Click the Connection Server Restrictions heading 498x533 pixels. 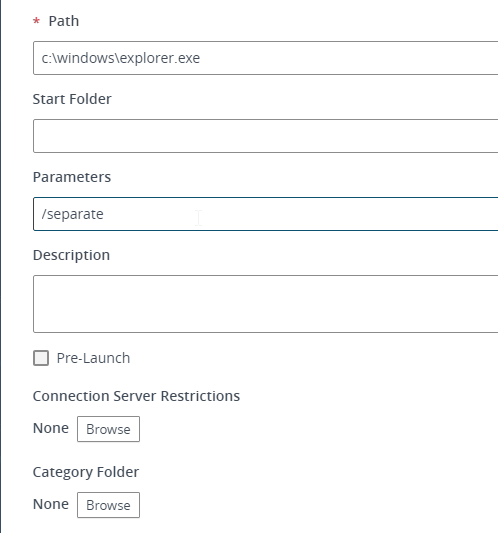136,396
